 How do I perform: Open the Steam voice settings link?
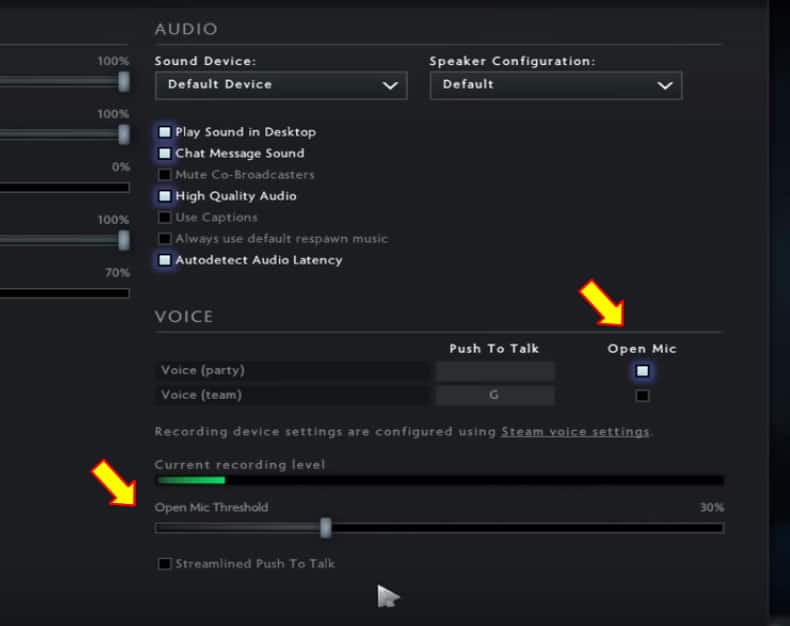click(575, 432)
